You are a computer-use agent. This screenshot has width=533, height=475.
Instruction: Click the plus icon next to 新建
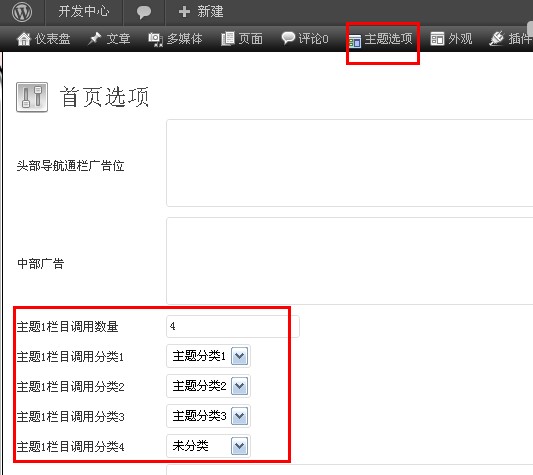pyautogui.click(x=184, y=12)
